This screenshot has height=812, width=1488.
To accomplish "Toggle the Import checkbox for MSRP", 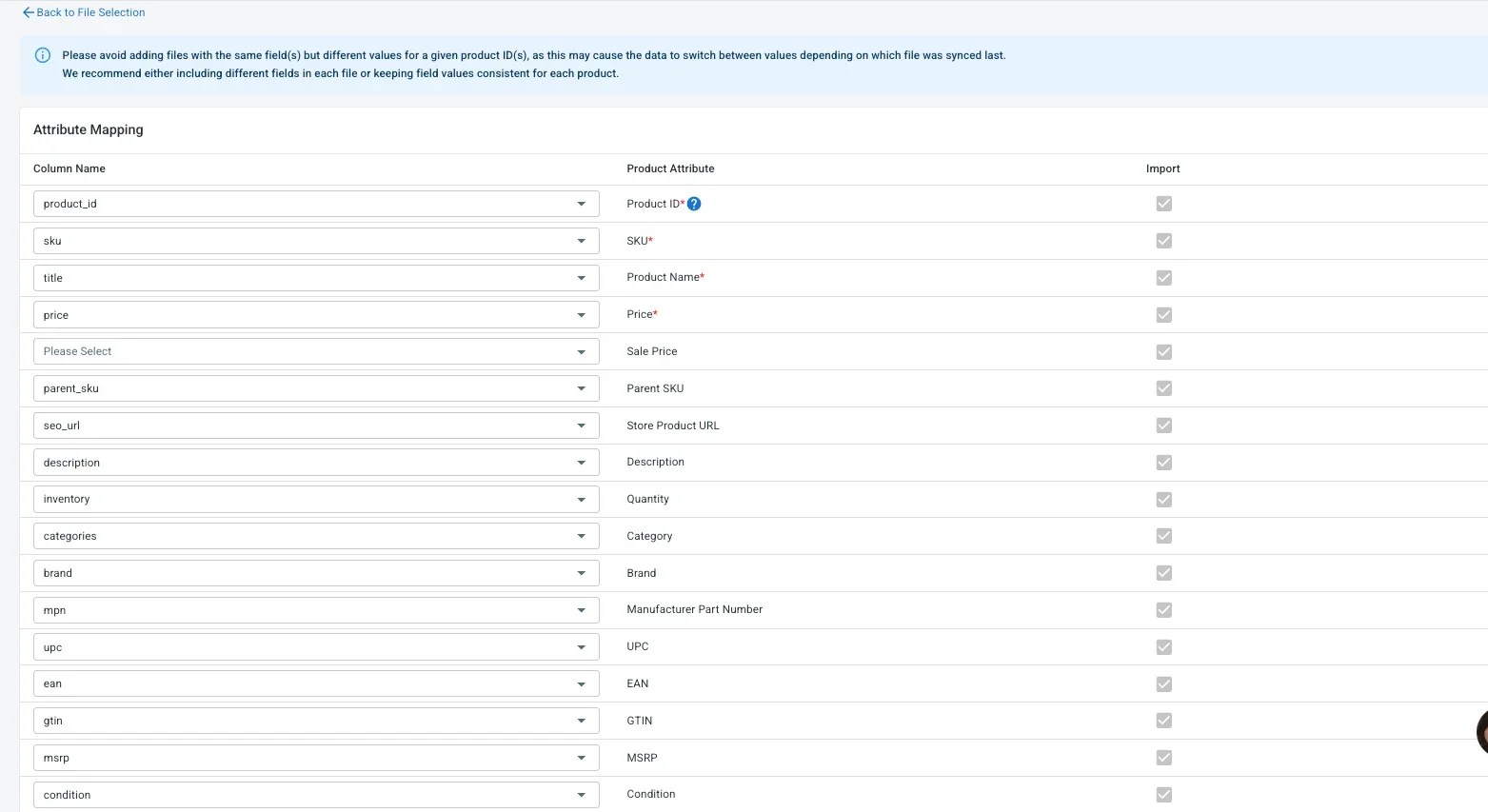I will pyautogui.click(x=1163, y=758).
